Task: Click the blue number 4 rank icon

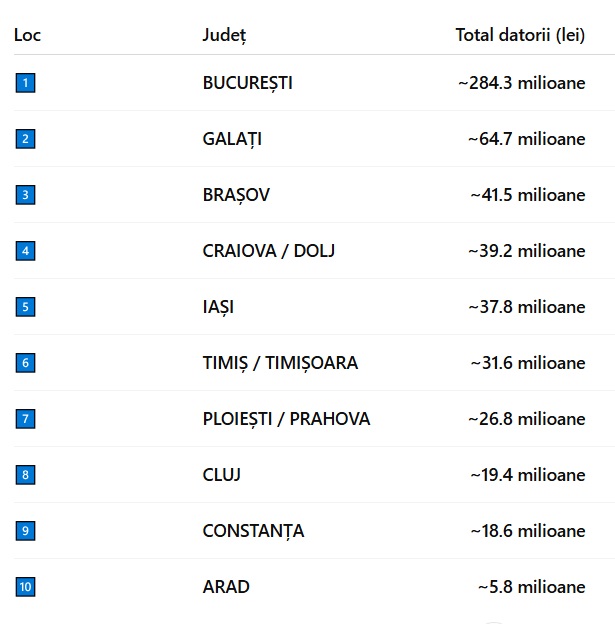Action: pyautogui.click(x=25, y=251)
